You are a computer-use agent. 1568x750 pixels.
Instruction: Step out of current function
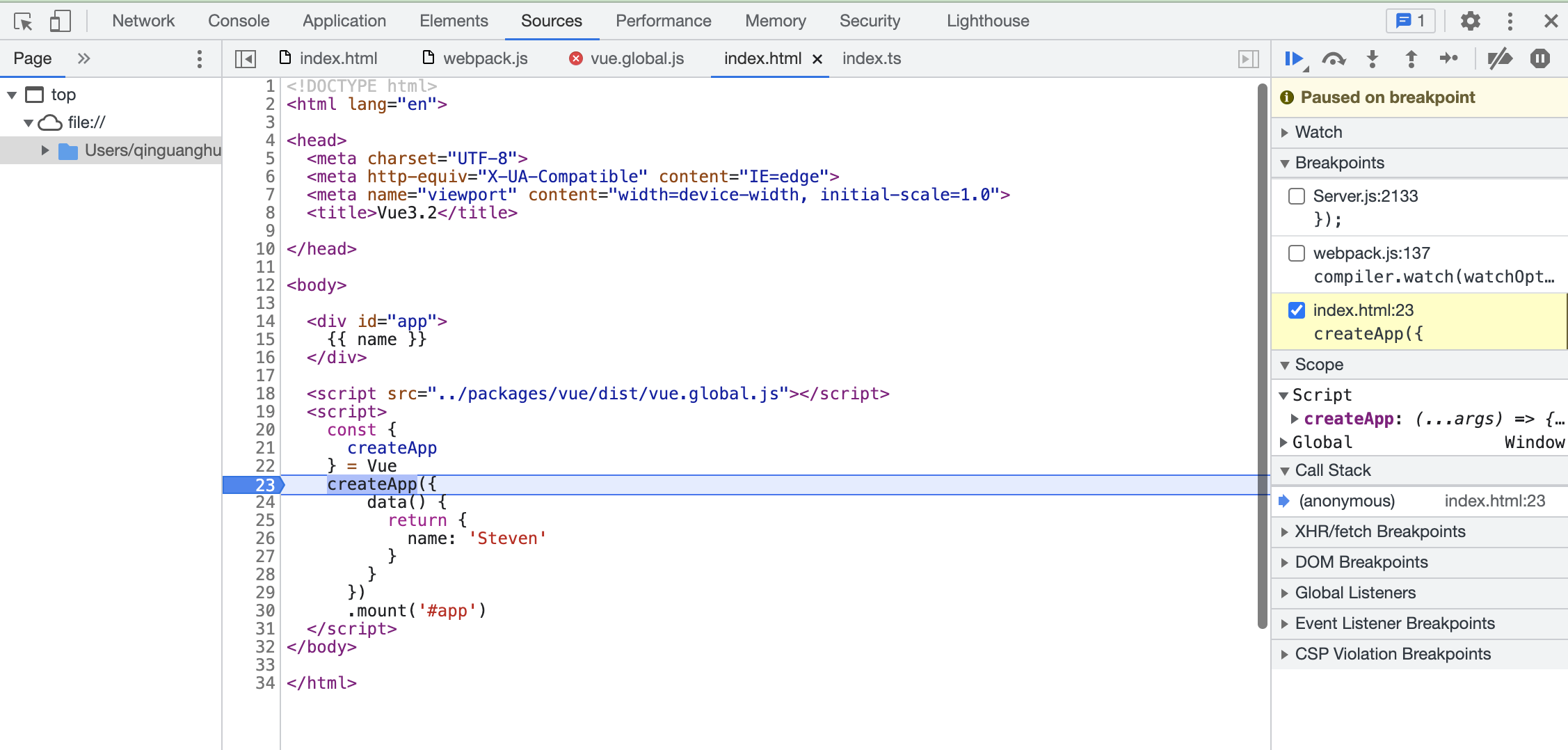[x=1411, y=58]
